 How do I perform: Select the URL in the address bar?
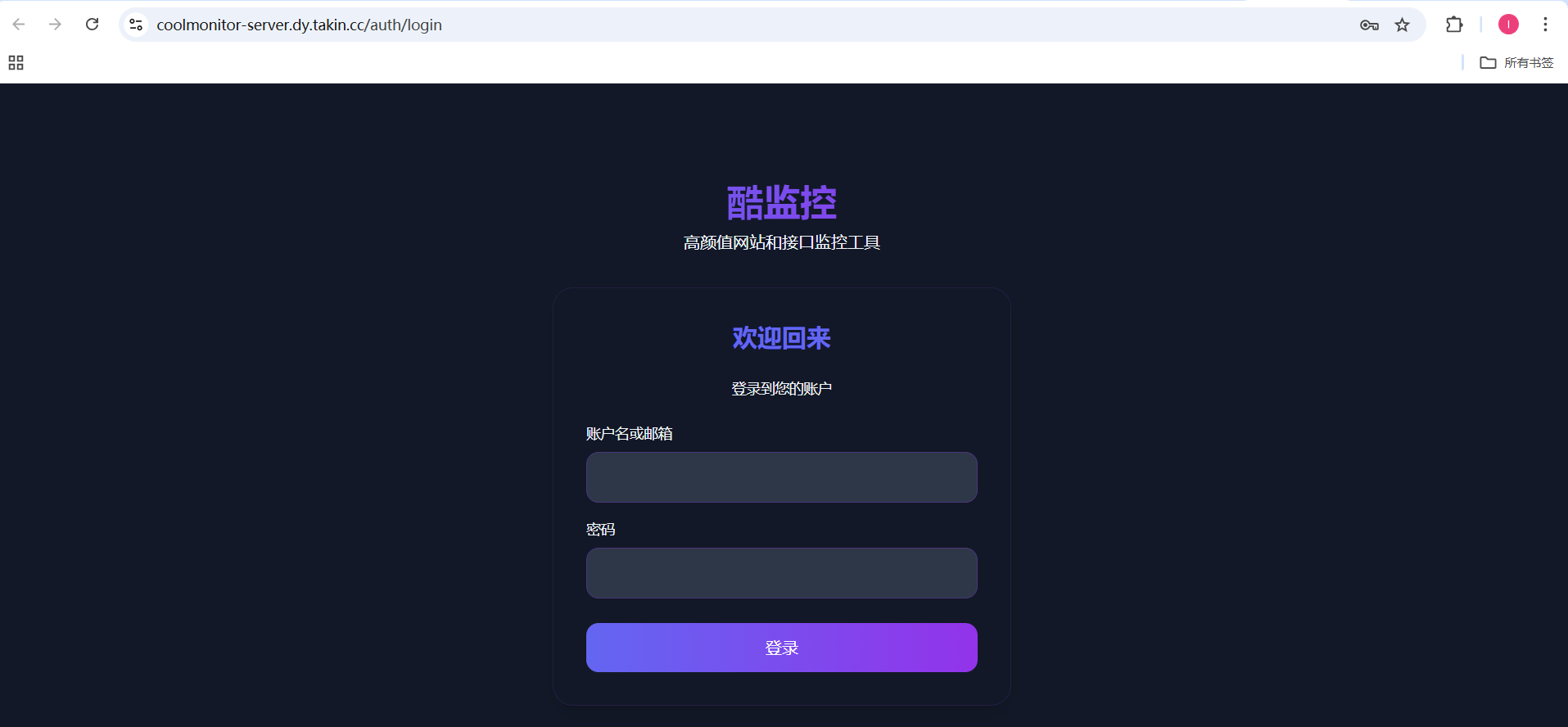coord(299,25)
